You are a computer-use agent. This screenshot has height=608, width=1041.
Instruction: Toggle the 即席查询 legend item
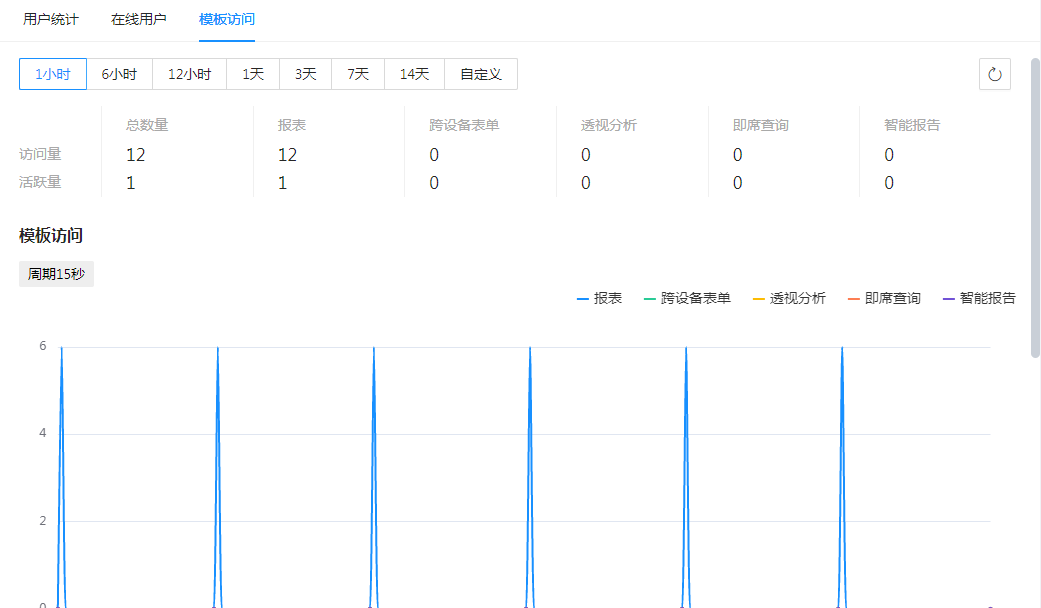pyautogui.click(x=884, y=298)
